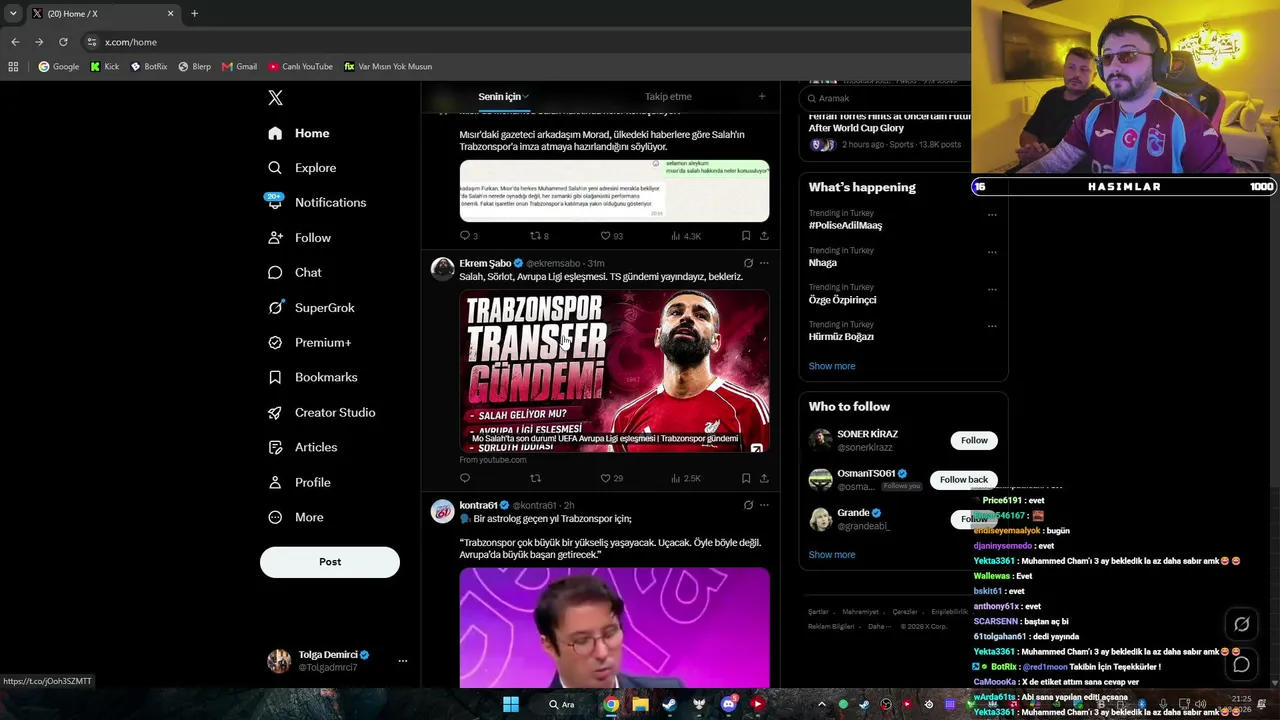Reply to the post with 3 replies
The height and width of the screenshot is (720, 1280).
click(x=468, y=236)
